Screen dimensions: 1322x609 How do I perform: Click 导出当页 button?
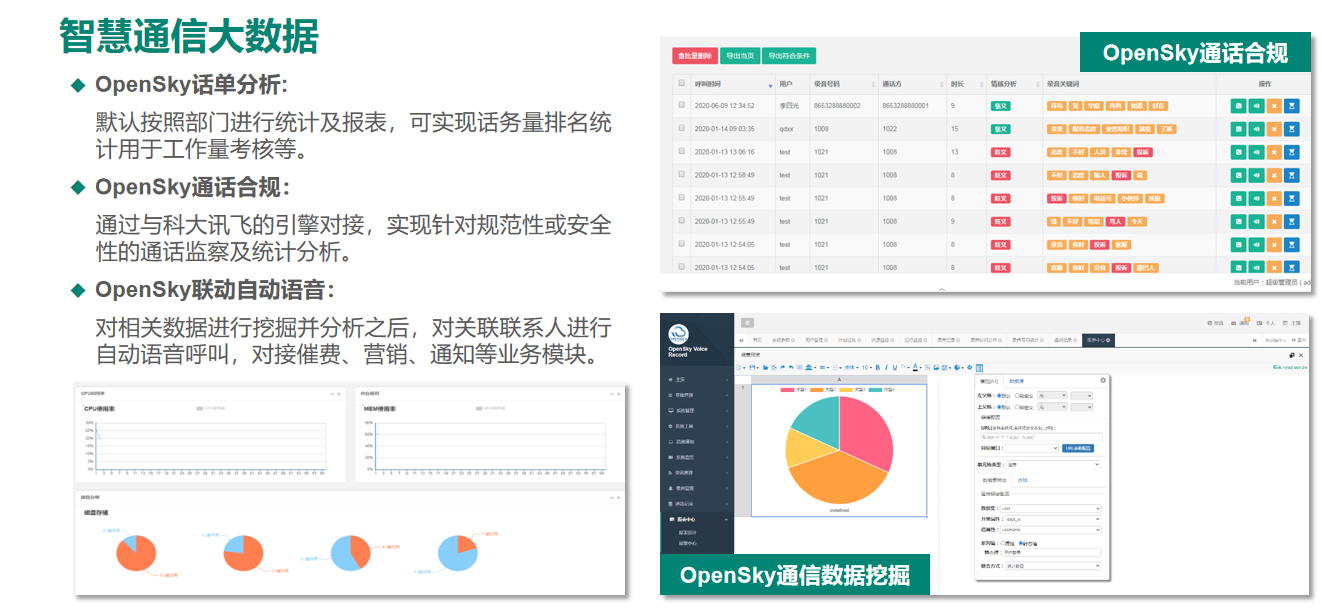click(740, 55)
